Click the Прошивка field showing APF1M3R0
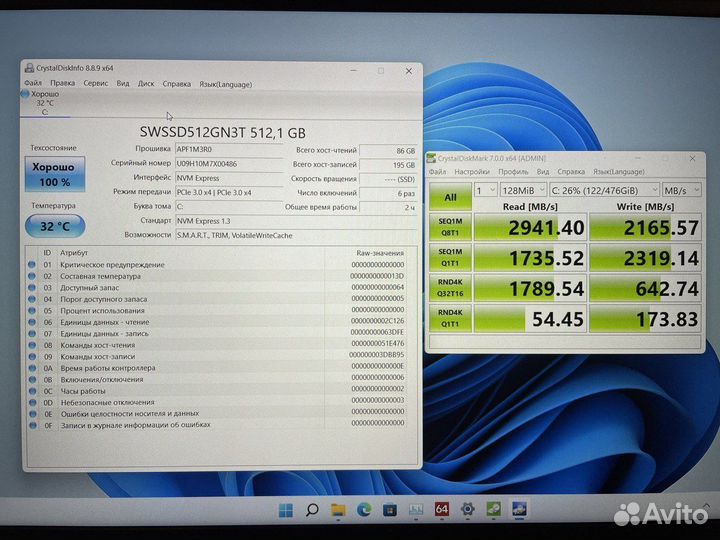The width and height of the screenshot is (720, 540). tap(229, 150)
